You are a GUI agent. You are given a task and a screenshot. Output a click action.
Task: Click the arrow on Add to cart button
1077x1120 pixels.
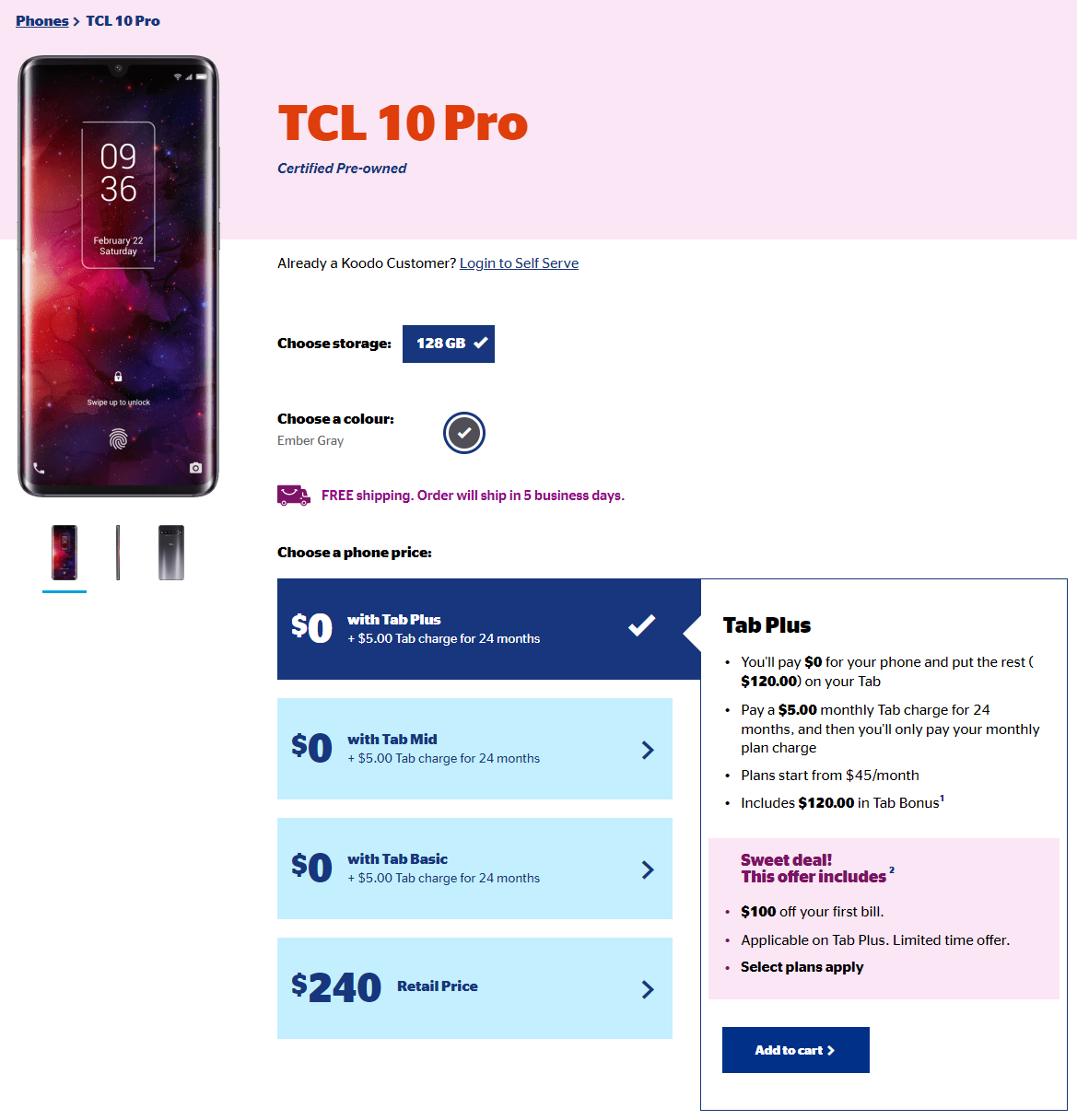point(831,1050)
